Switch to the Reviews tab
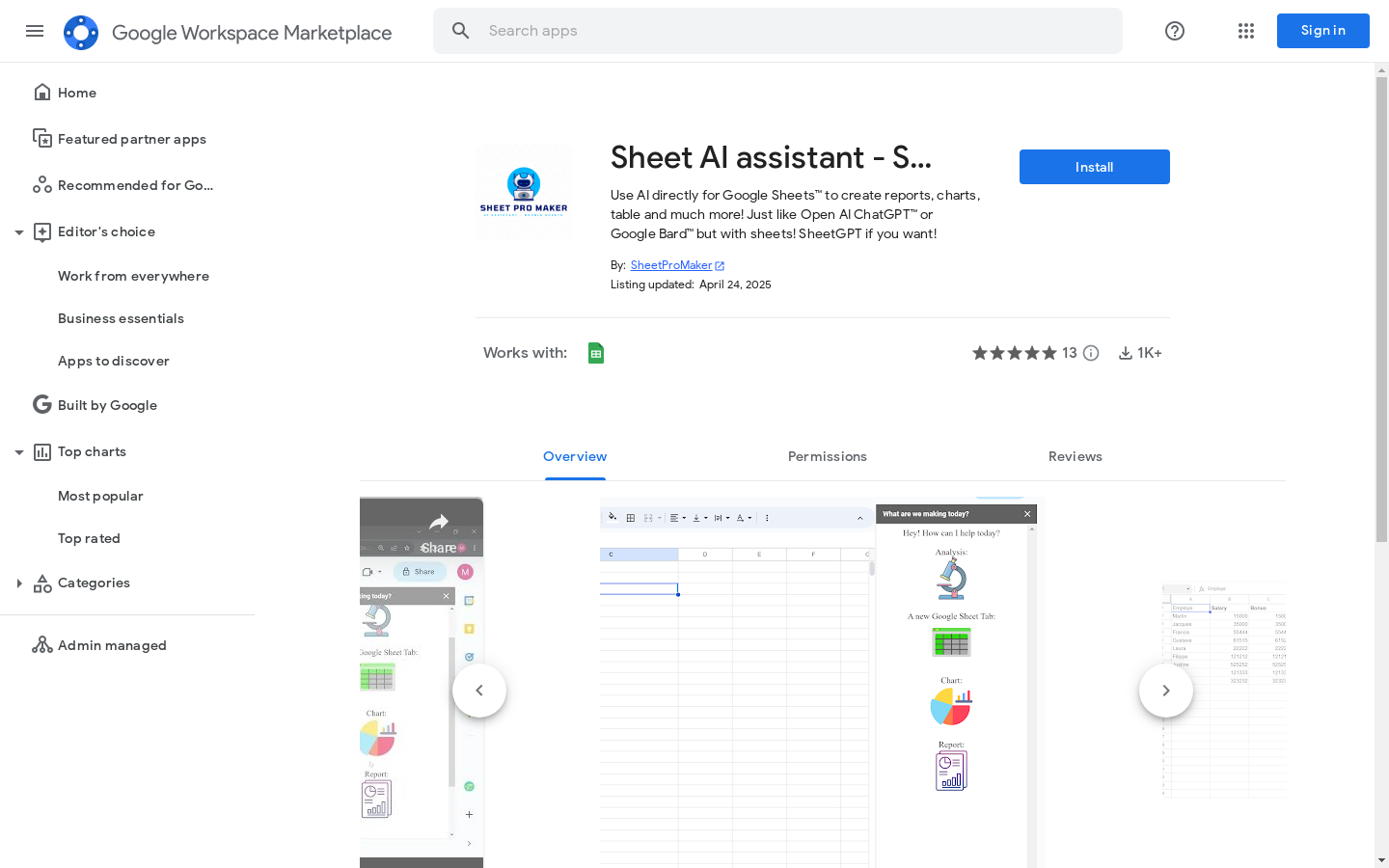1389x868 pixels. coord(1076,457)
